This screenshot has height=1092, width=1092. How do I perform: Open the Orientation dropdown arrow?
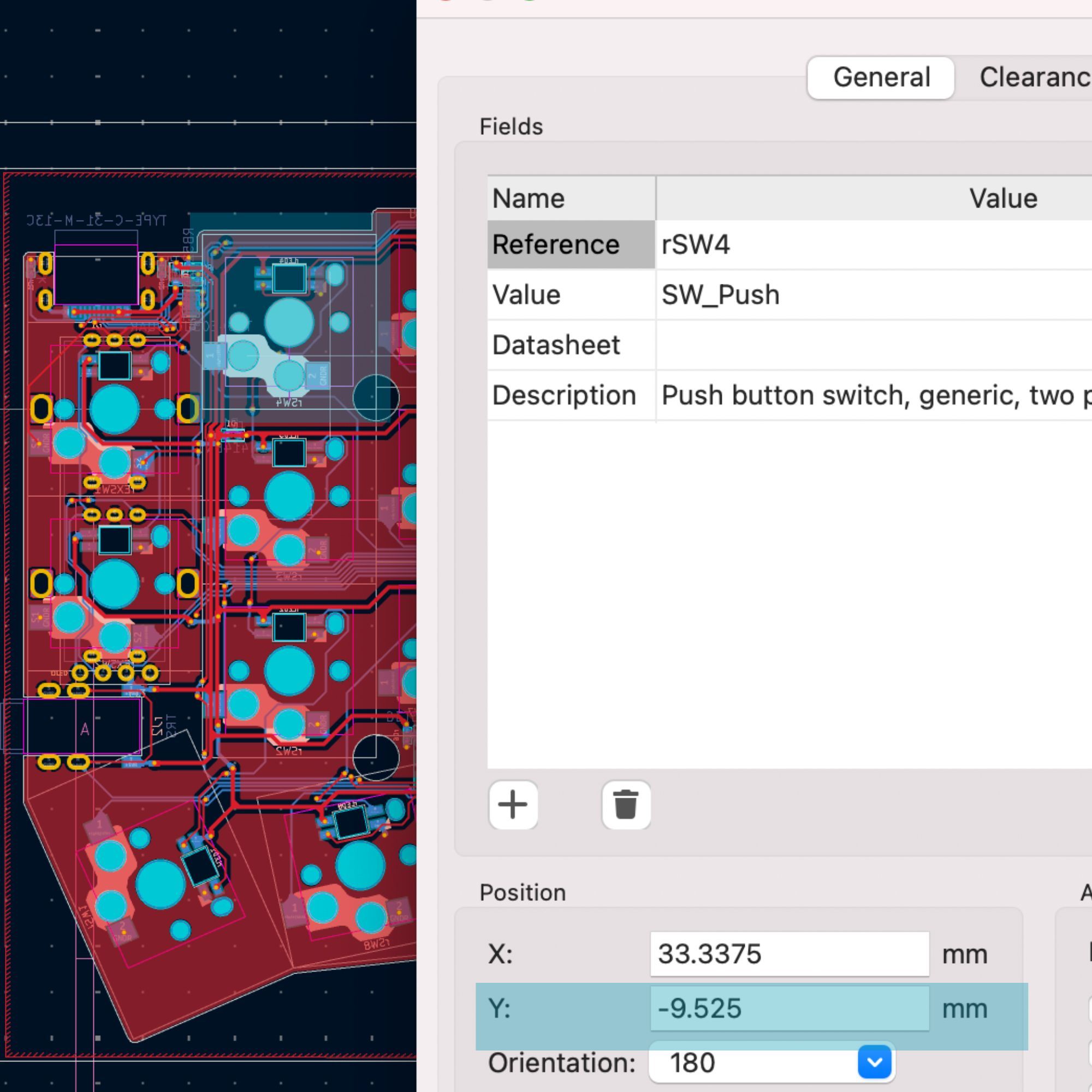[874, 1062]
